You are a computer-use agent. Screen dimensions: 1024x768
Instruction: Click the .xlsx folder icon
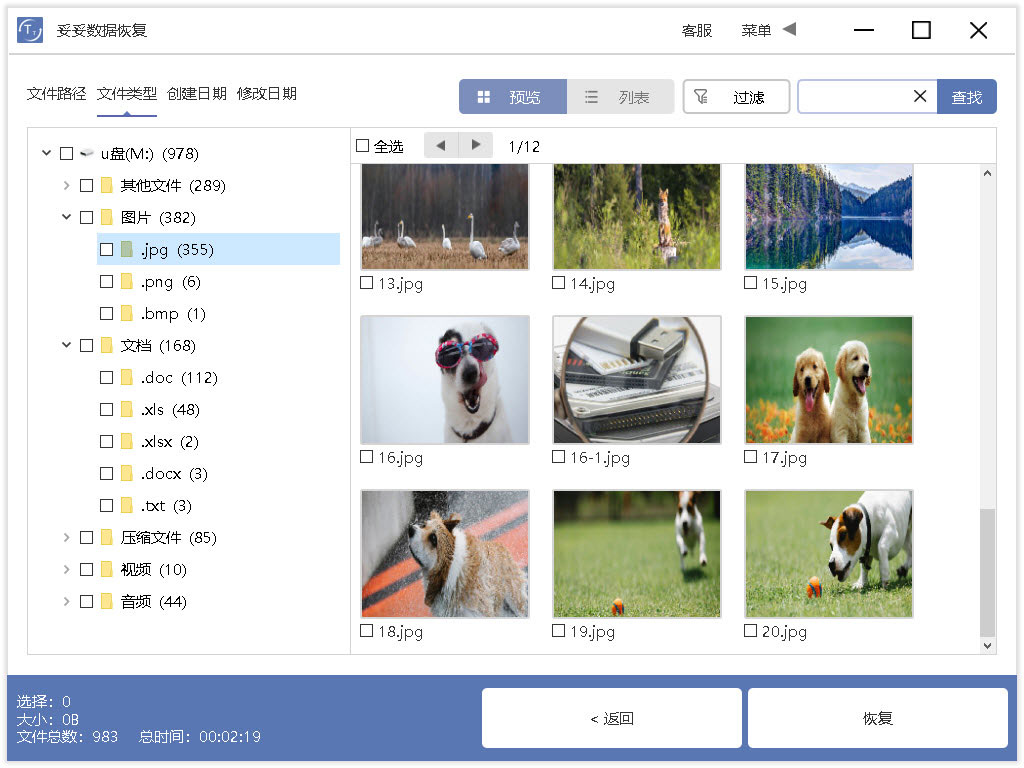coord(127,441)
